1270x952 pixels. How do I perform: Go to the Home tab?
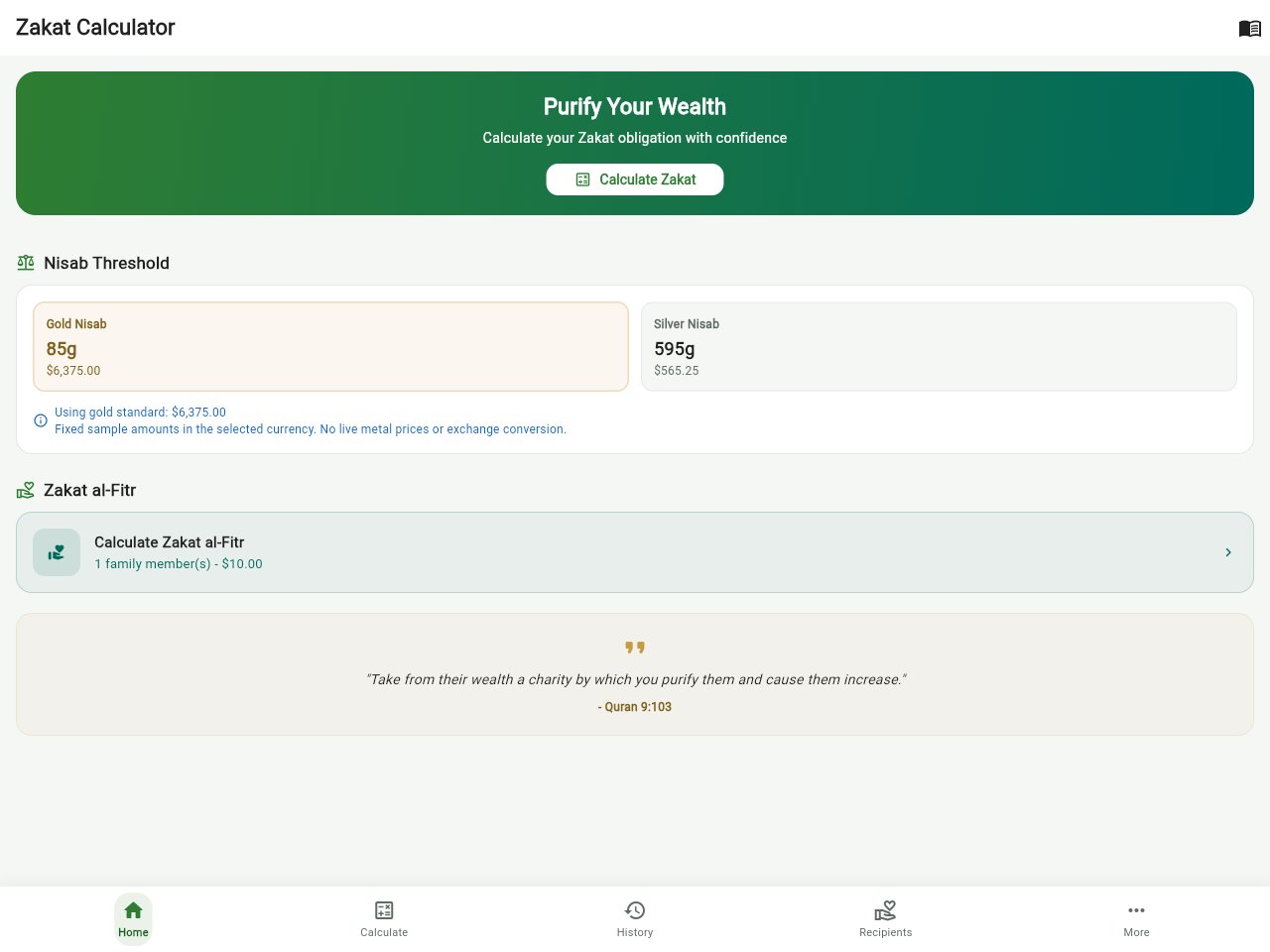click(x=133, y=919)
